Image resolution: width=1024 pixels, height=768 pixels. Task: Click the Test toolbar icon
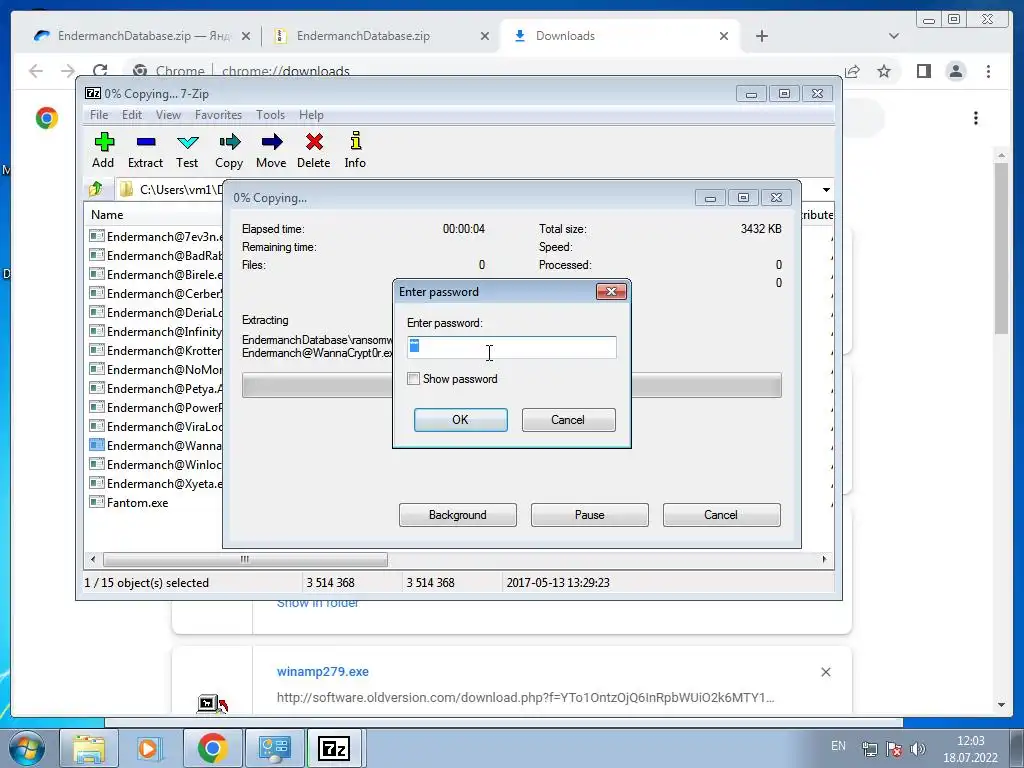coord(187,150)
